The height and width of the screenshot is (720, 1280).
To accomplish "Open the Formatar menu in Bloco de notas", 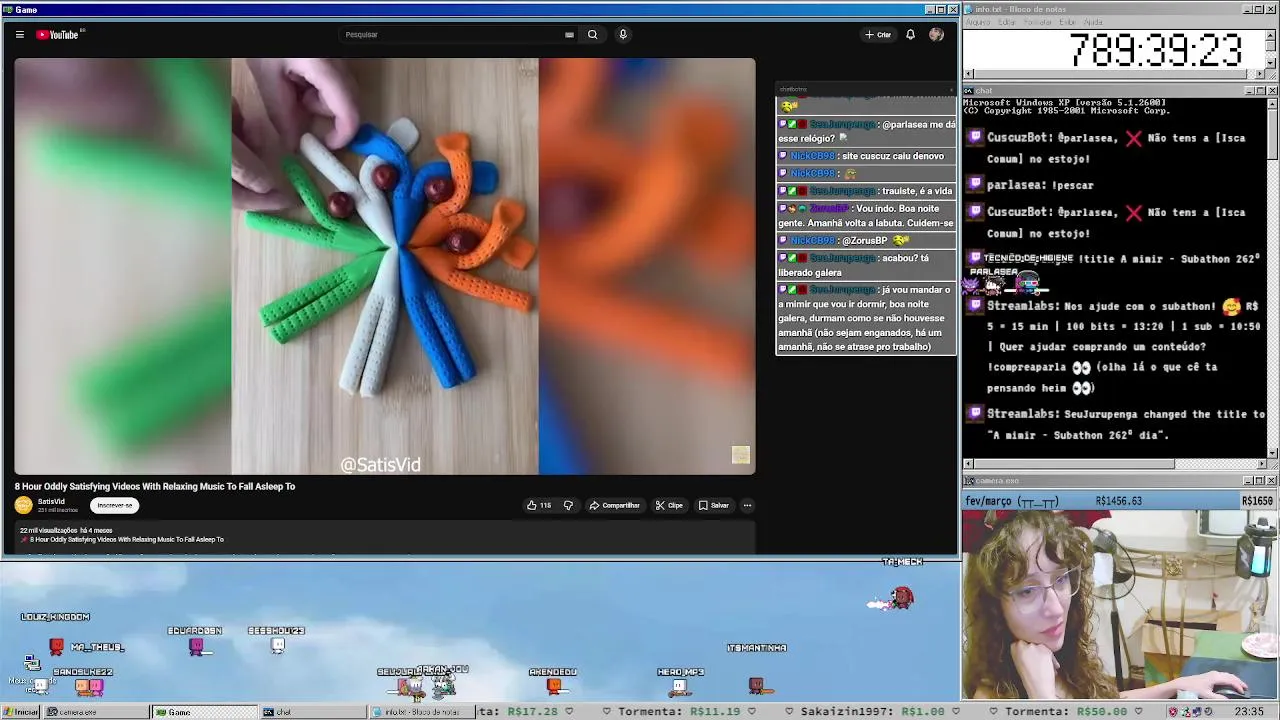I will (1038, 22).
